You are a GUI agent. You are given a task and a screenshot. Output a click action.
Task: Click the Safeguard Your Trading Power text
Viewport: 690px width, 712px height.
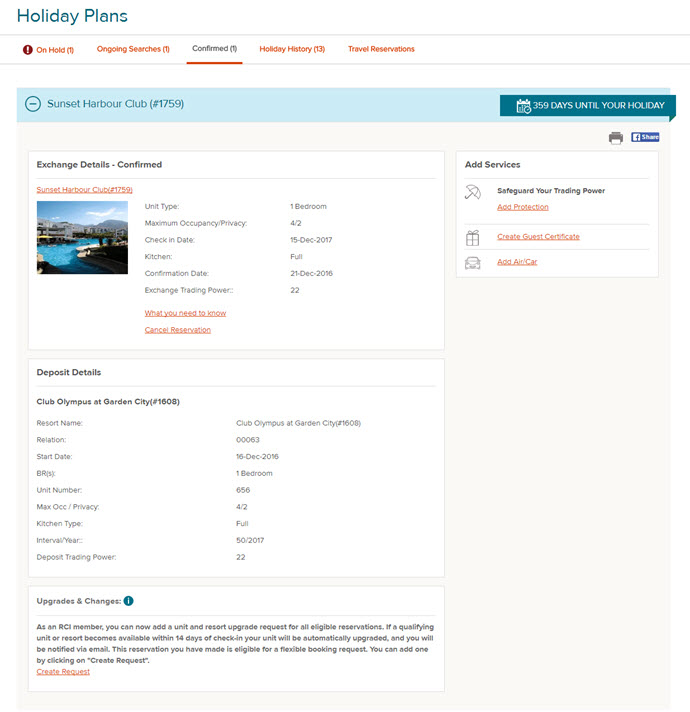pos(551,191)
